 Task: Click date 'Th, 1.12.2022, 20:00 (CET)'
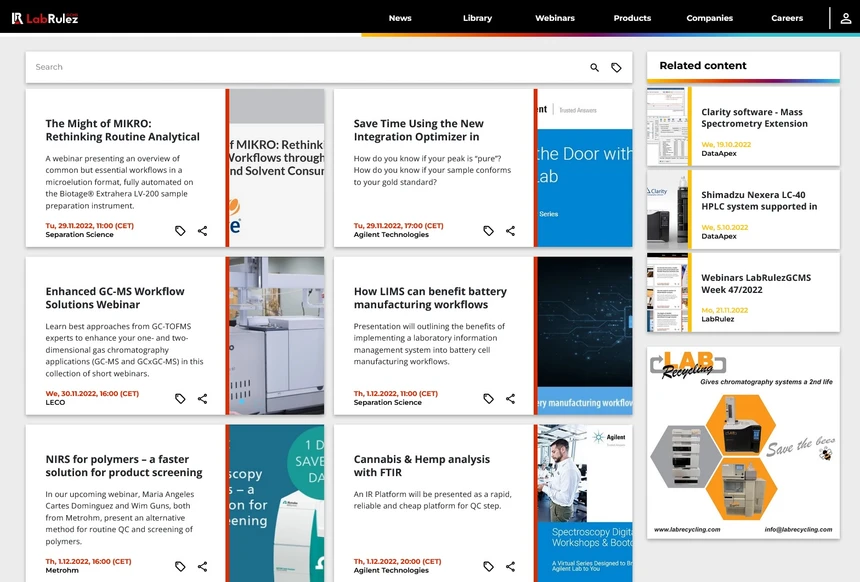(x=397, y=561)
